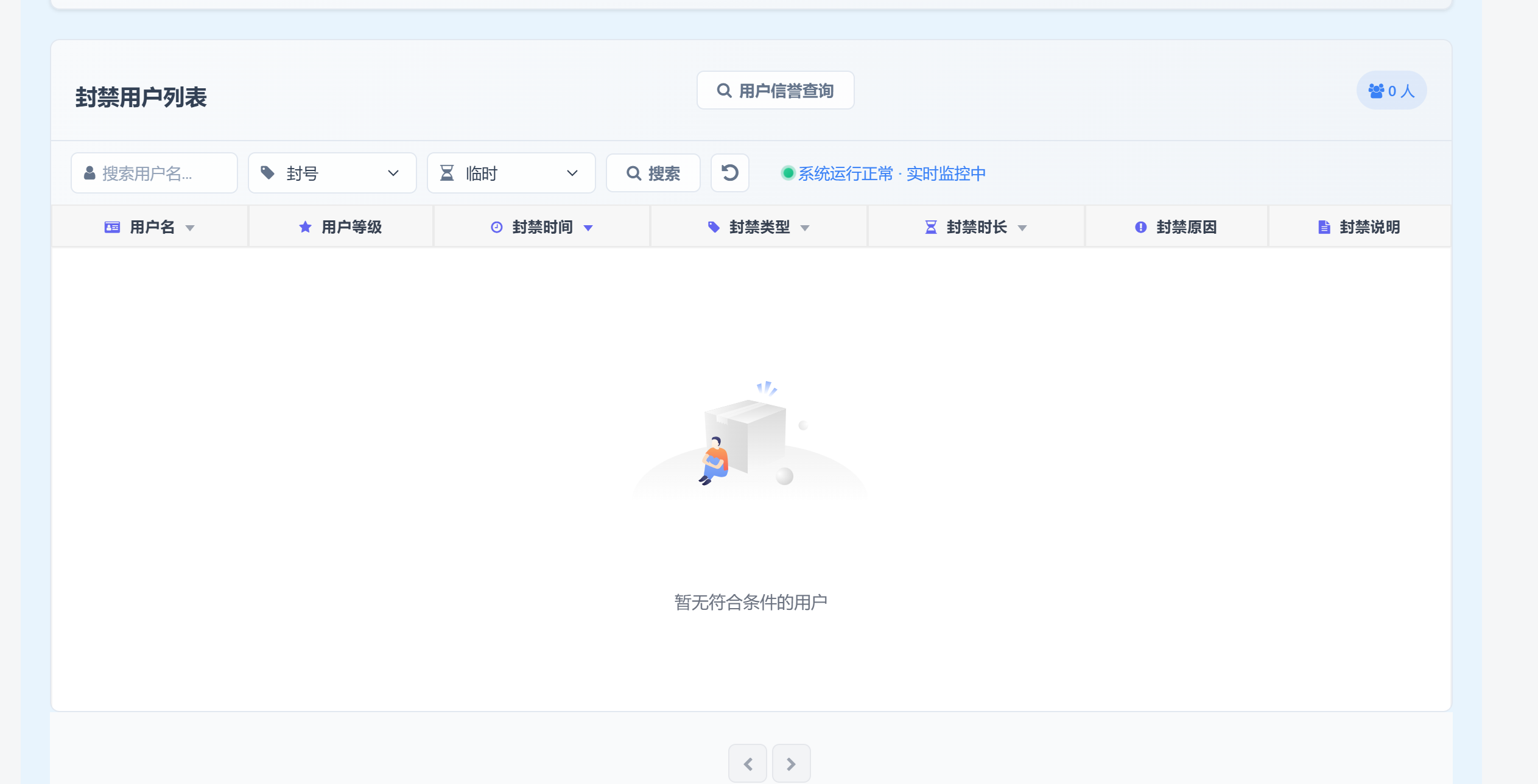Image resolution: width=1538 pixels, height=784 pixels.
Task: Click the 系统运行正常 · 实时监控中 status text
Action: pos(891,173)
